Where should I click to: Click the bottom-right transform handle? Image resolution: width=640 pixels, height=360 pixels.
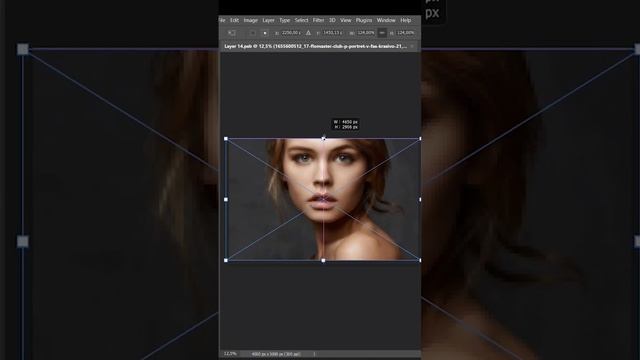(x=420, y=260)
